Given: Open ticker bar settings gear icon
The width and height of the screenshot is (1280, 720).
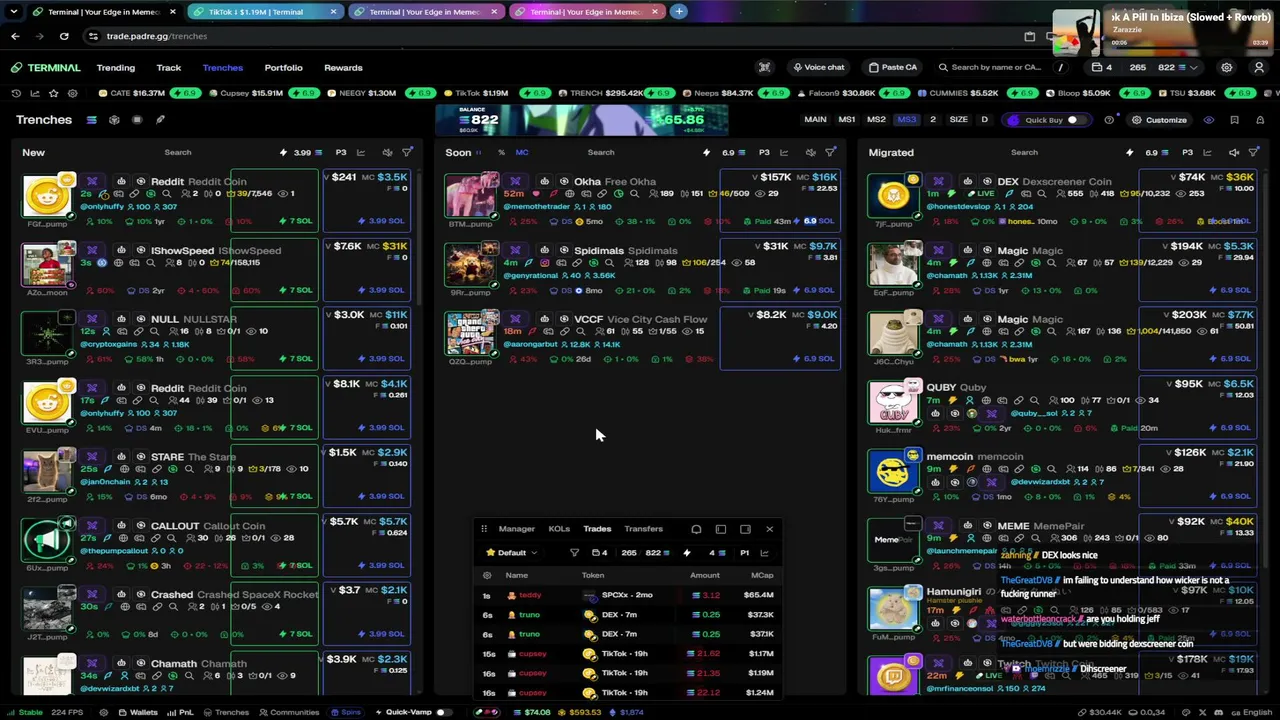Looking at the screenshot, I should coord(72,93).
